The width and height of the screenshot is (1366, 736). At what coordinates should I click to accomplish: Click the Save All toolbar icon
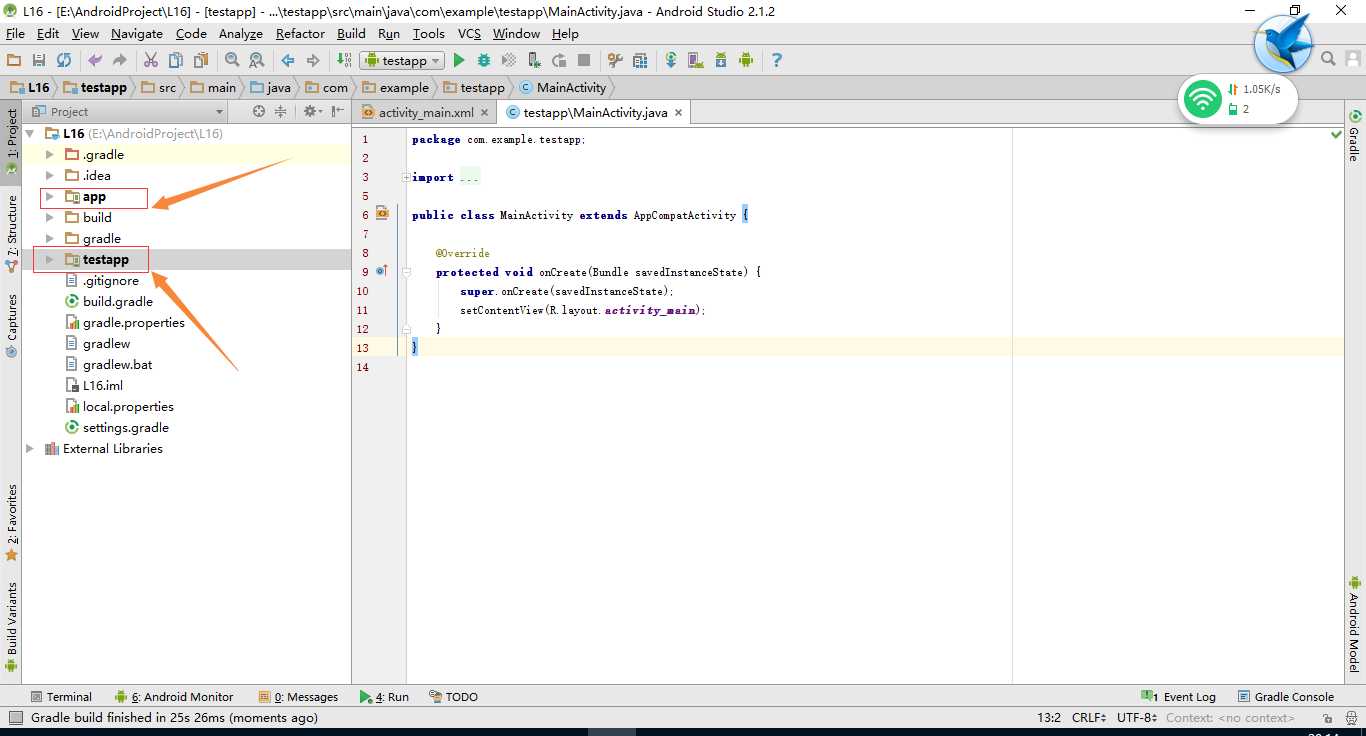[x=39, y=60]
